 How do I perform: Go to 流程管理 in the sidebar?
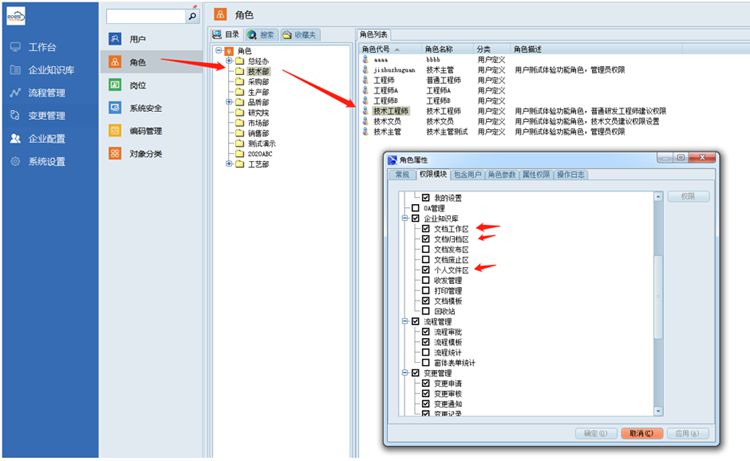47,93
